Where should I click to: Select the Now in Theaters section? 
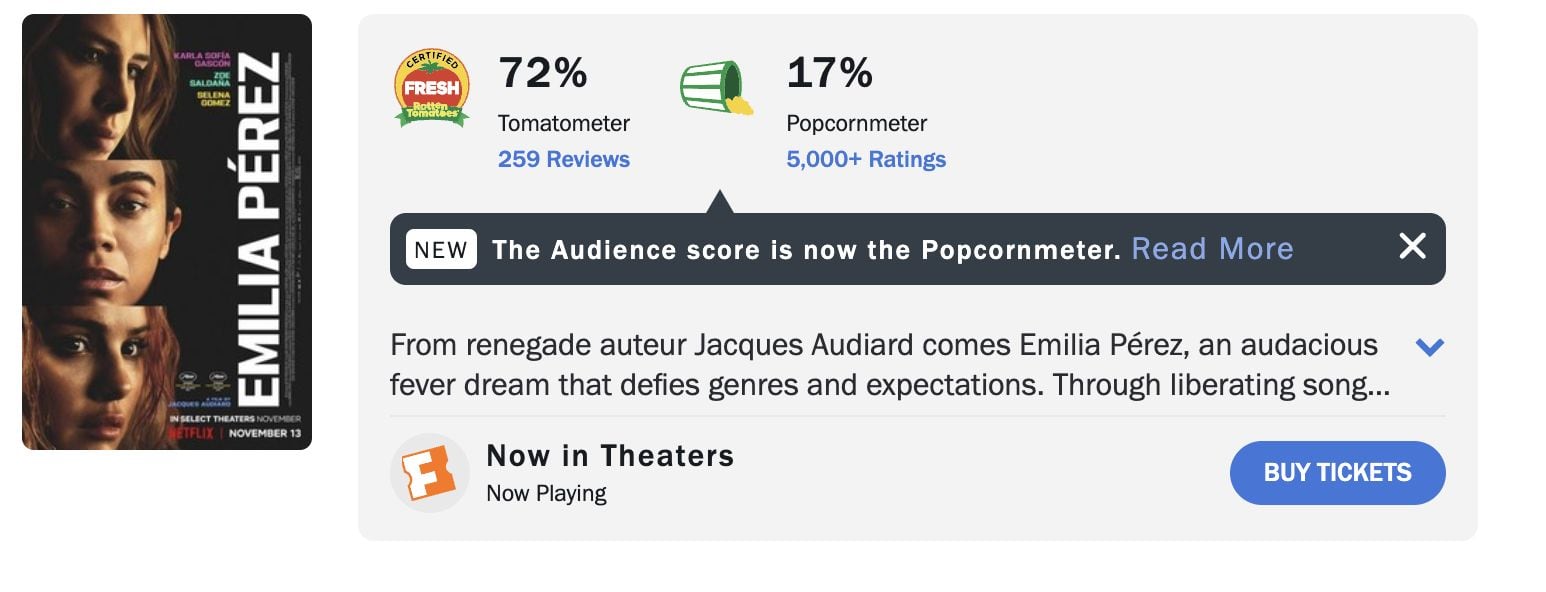[x=610, y=456]
